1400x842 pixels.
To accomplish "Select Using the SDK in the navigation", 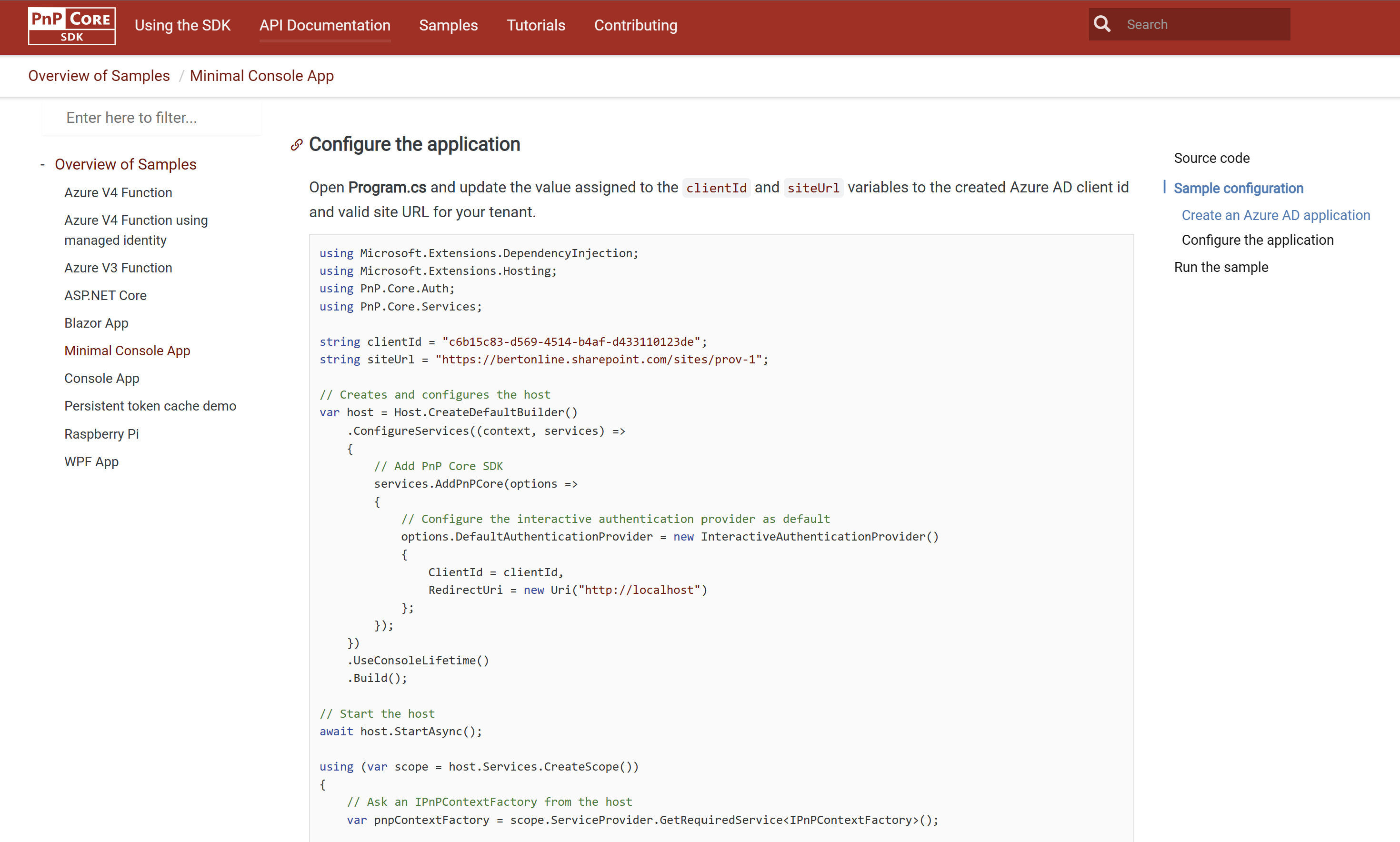I will [x=183, y=25].
